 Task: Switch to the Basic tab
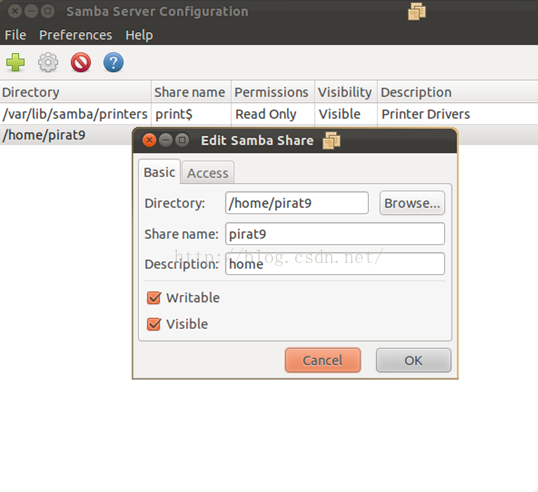[x=160, y=172]
